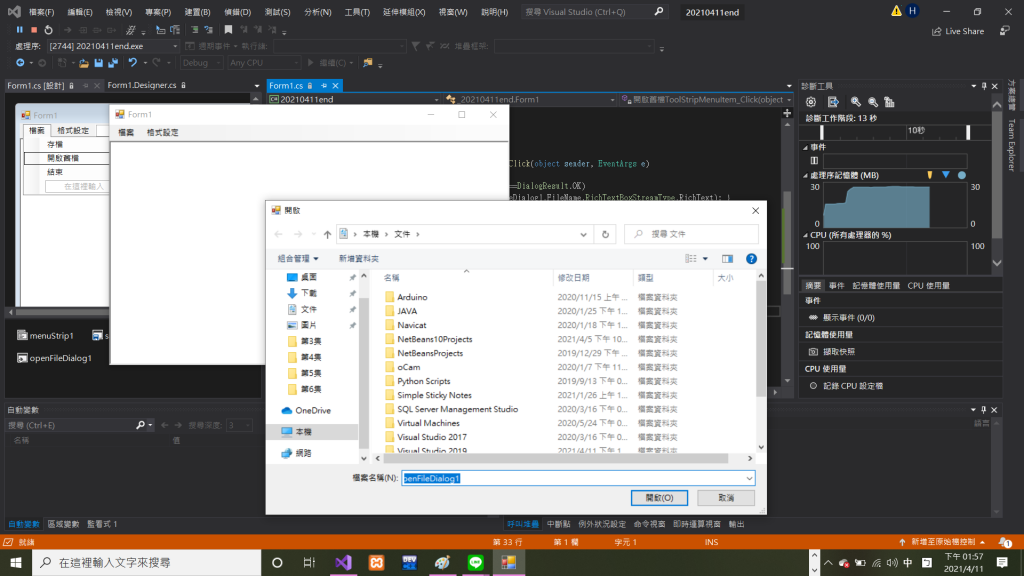The image size is (1024, 576).
Task: Open LINE app from the taskbar
Action: (x=475, y=562)
